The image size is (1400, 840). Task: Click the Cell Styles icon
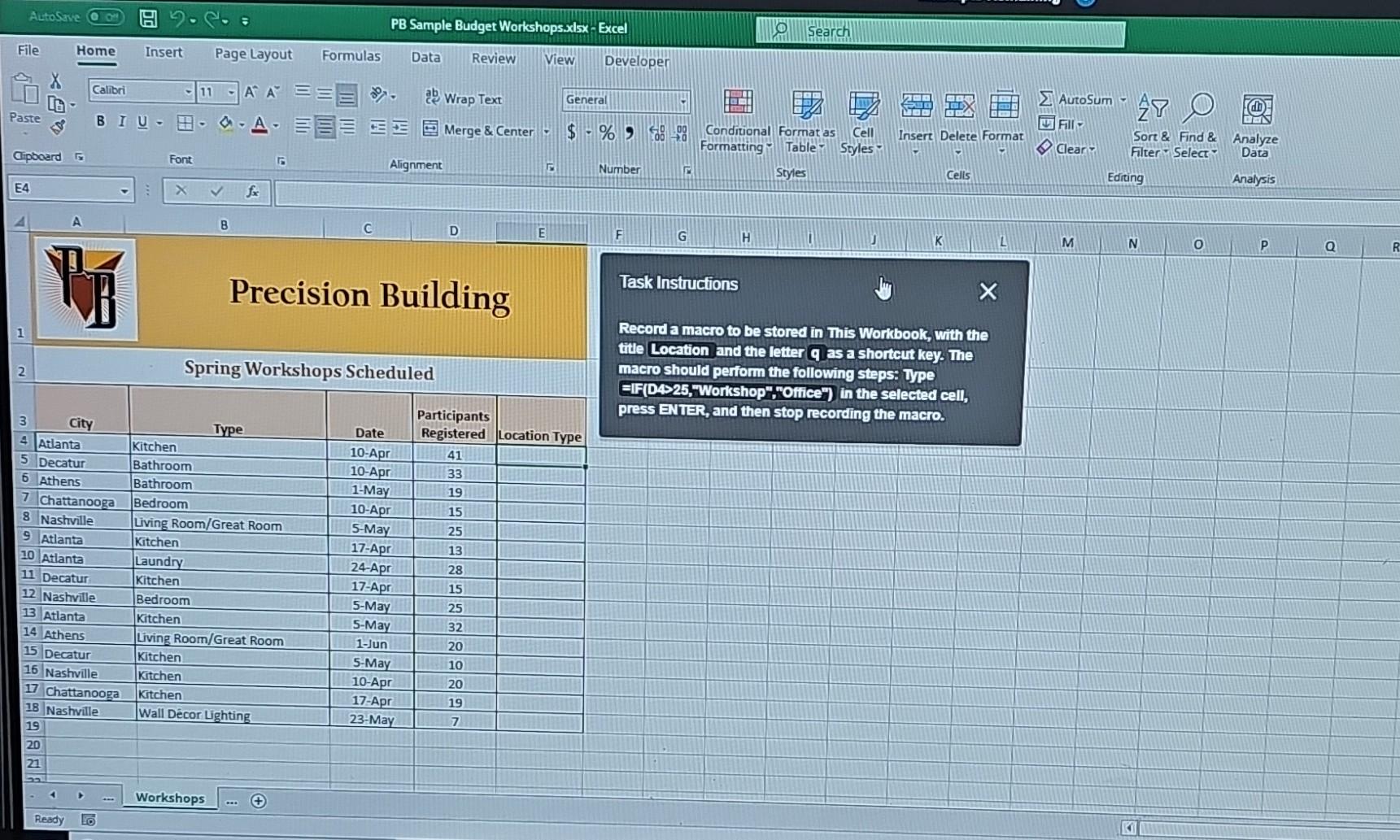[x=861, y=114]
